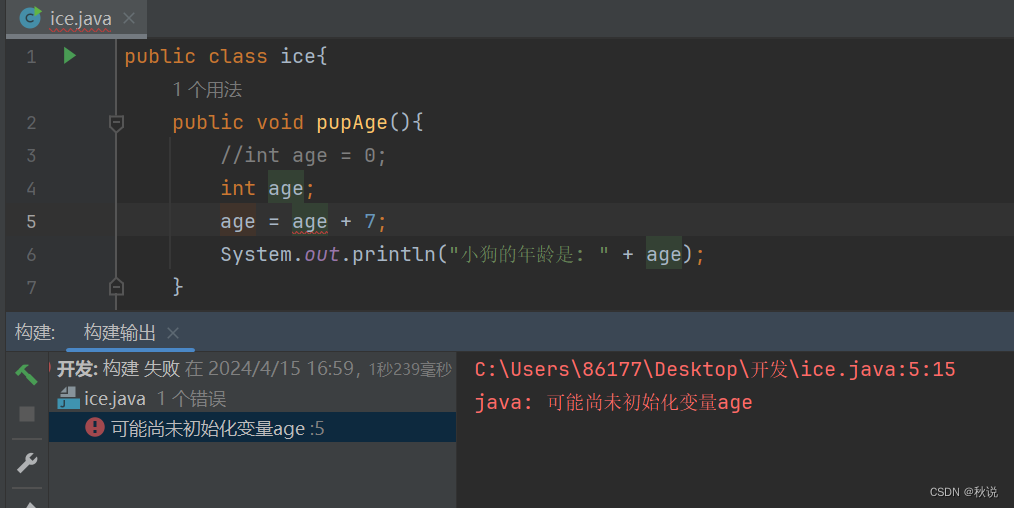Click method name pupAge on line 2
This screenshot has width=1014, height=508.
coord(352,123)
